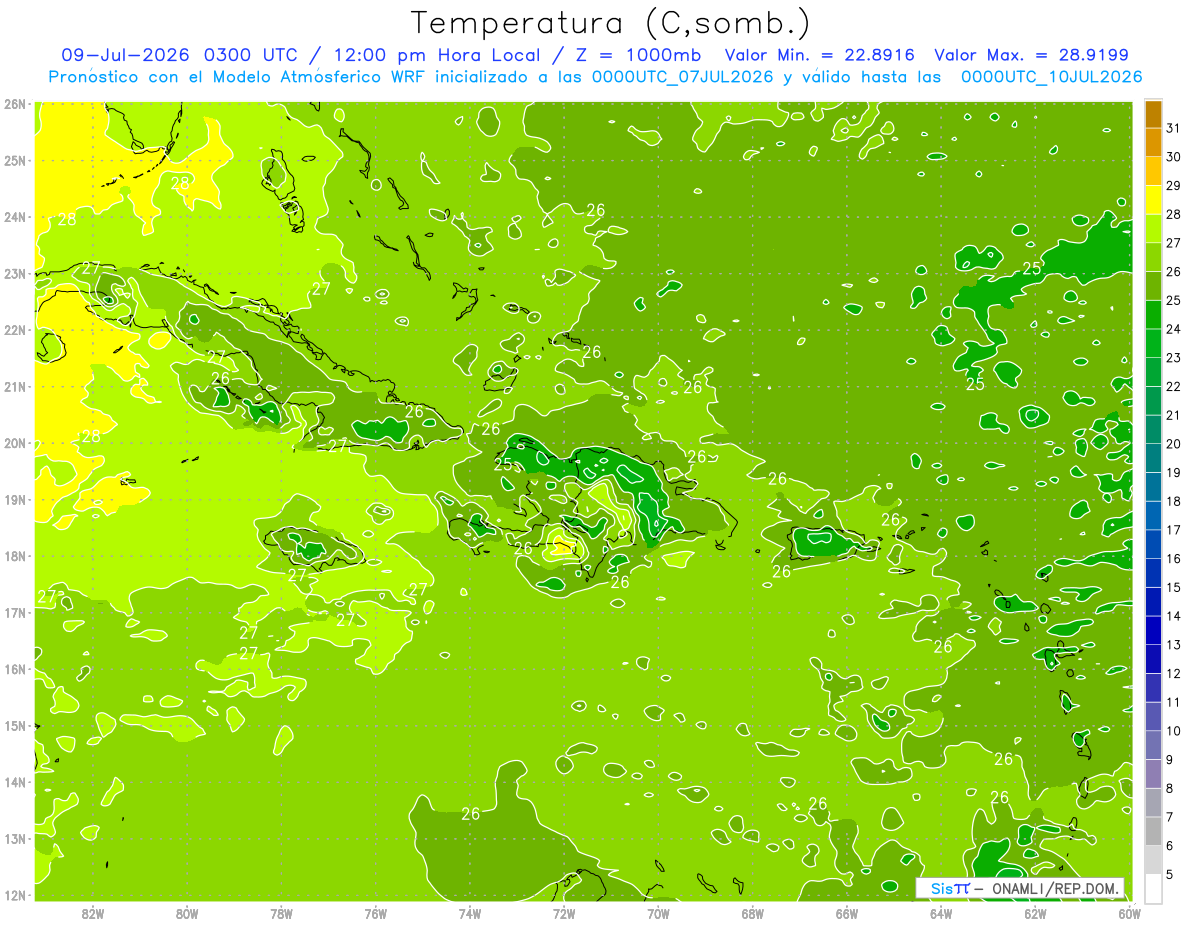Click the colorbar legend value '16'
1200x927 pixels.
(1174, 559)
